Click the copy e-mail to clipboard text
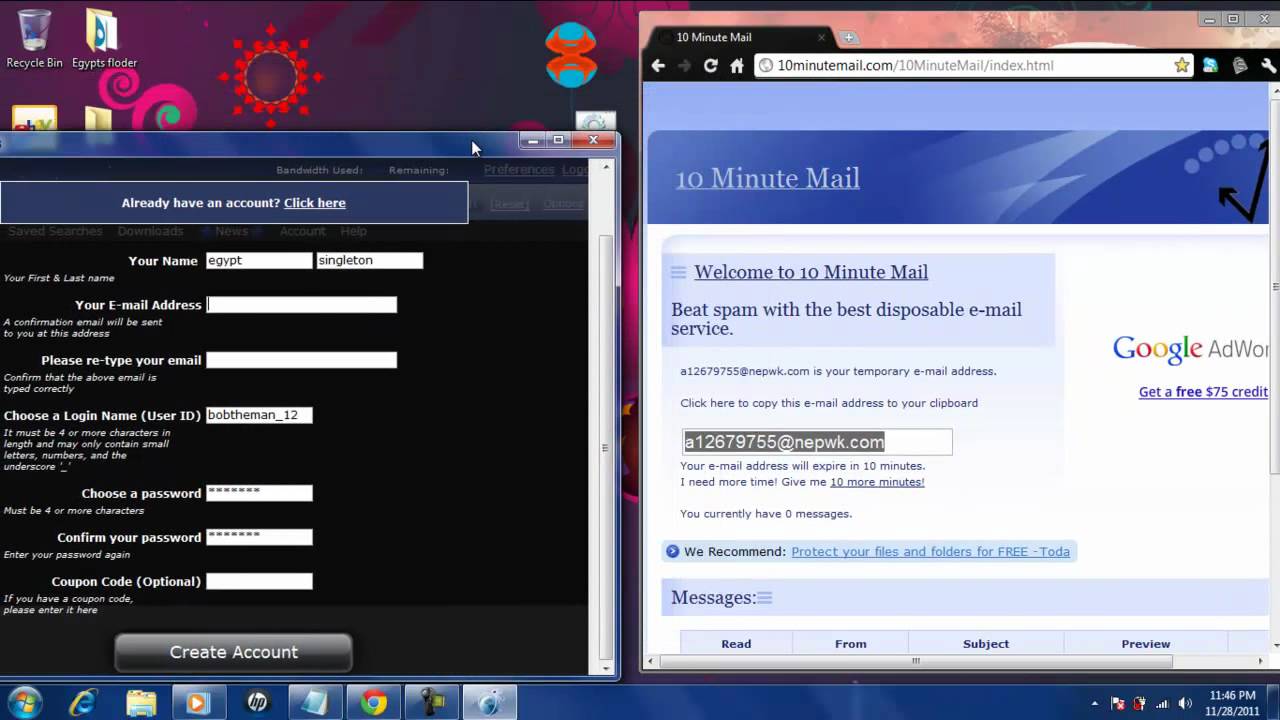The width and height of the screenshot is (1280, 720). (x=829, y=403)
